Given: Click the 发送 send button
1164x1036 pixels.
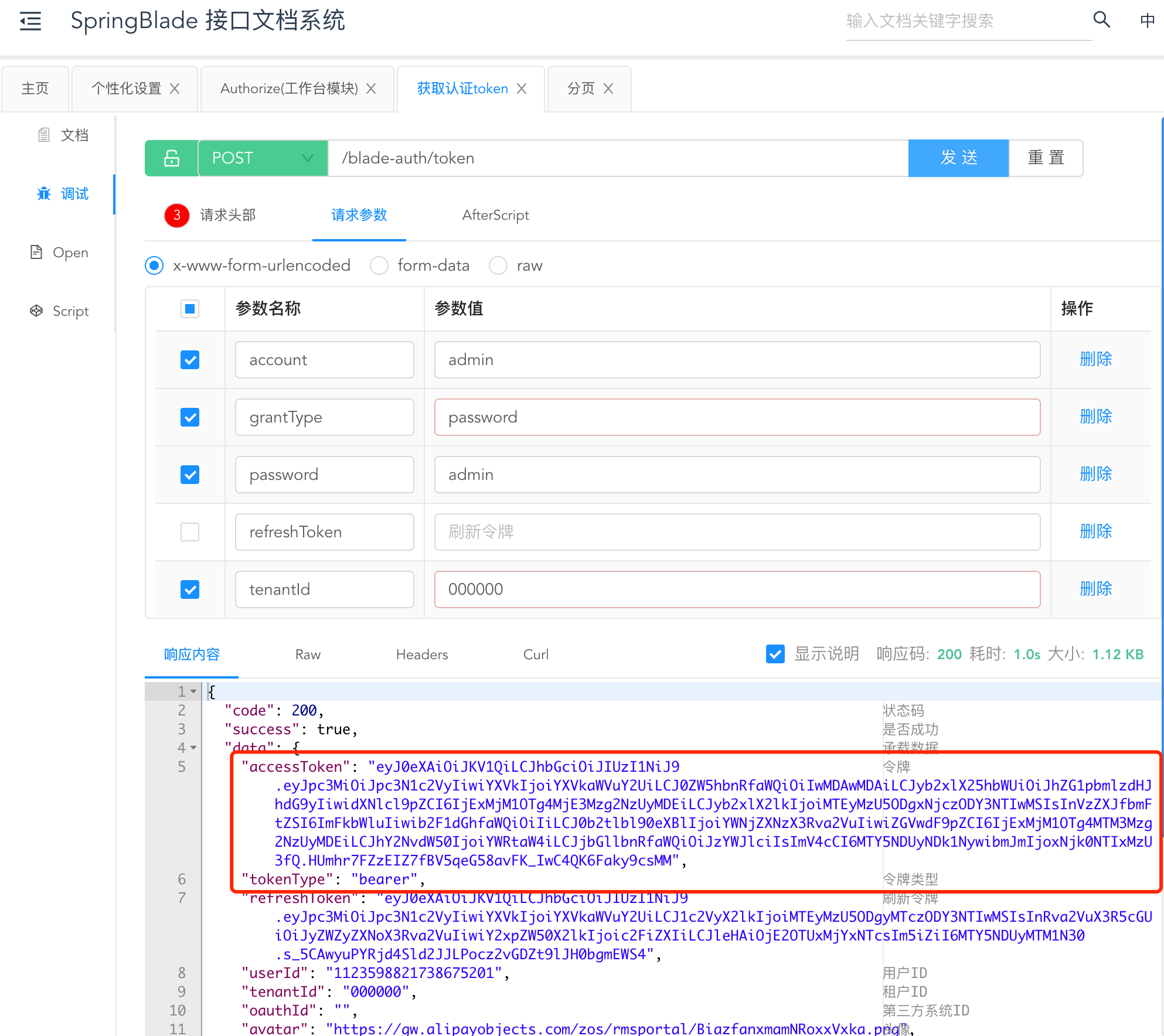Looking at the screenshot, I should 958,158.
